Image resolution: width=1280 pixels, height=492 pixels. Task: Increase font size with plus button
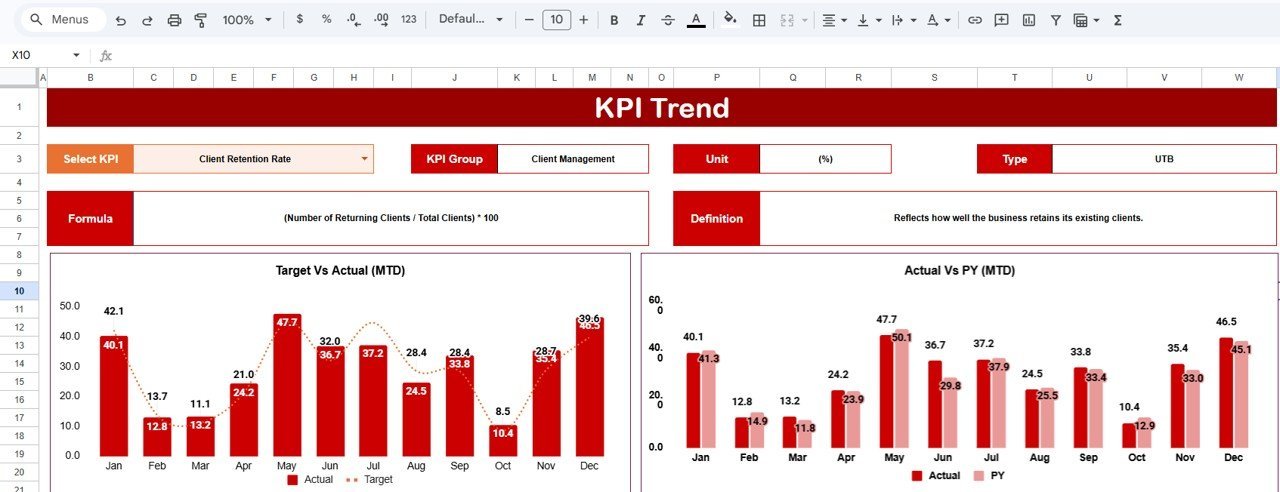click(x=584, y=20)
